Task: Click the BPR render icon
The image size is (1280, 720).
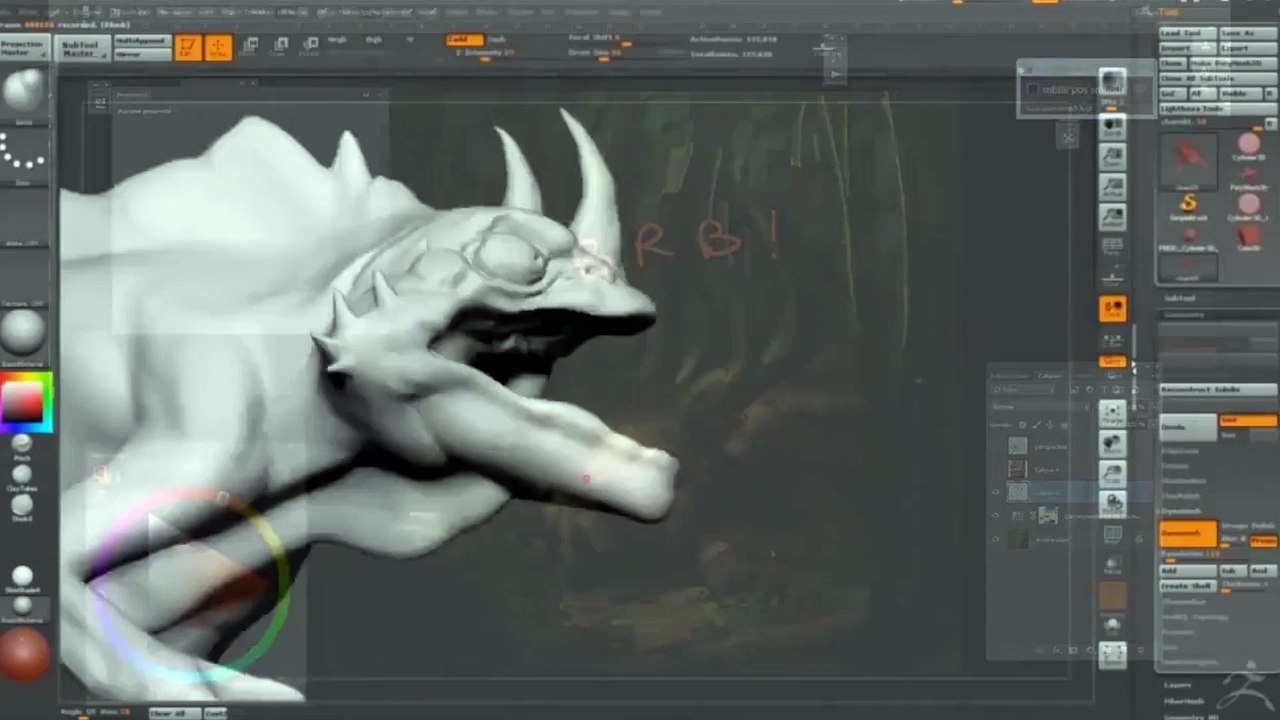Action: pos(1112,83)
